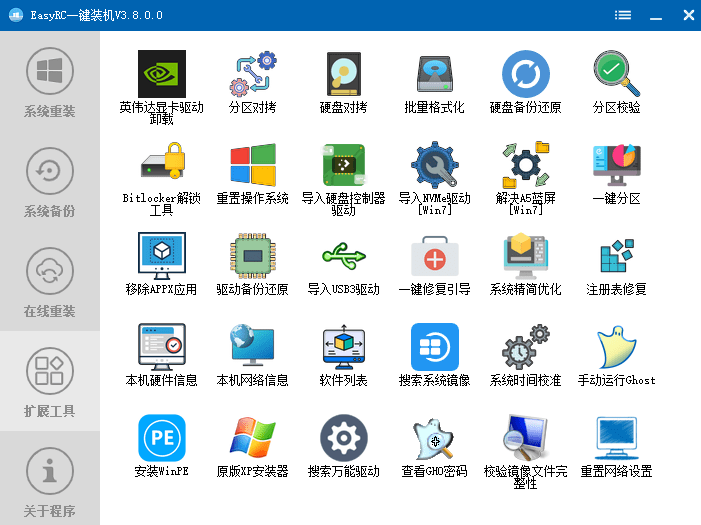Open the Bitlocker unlock tool (Bitlocker解锁工具)
Viewport: 701px width, 525px height.
[161, 167]
